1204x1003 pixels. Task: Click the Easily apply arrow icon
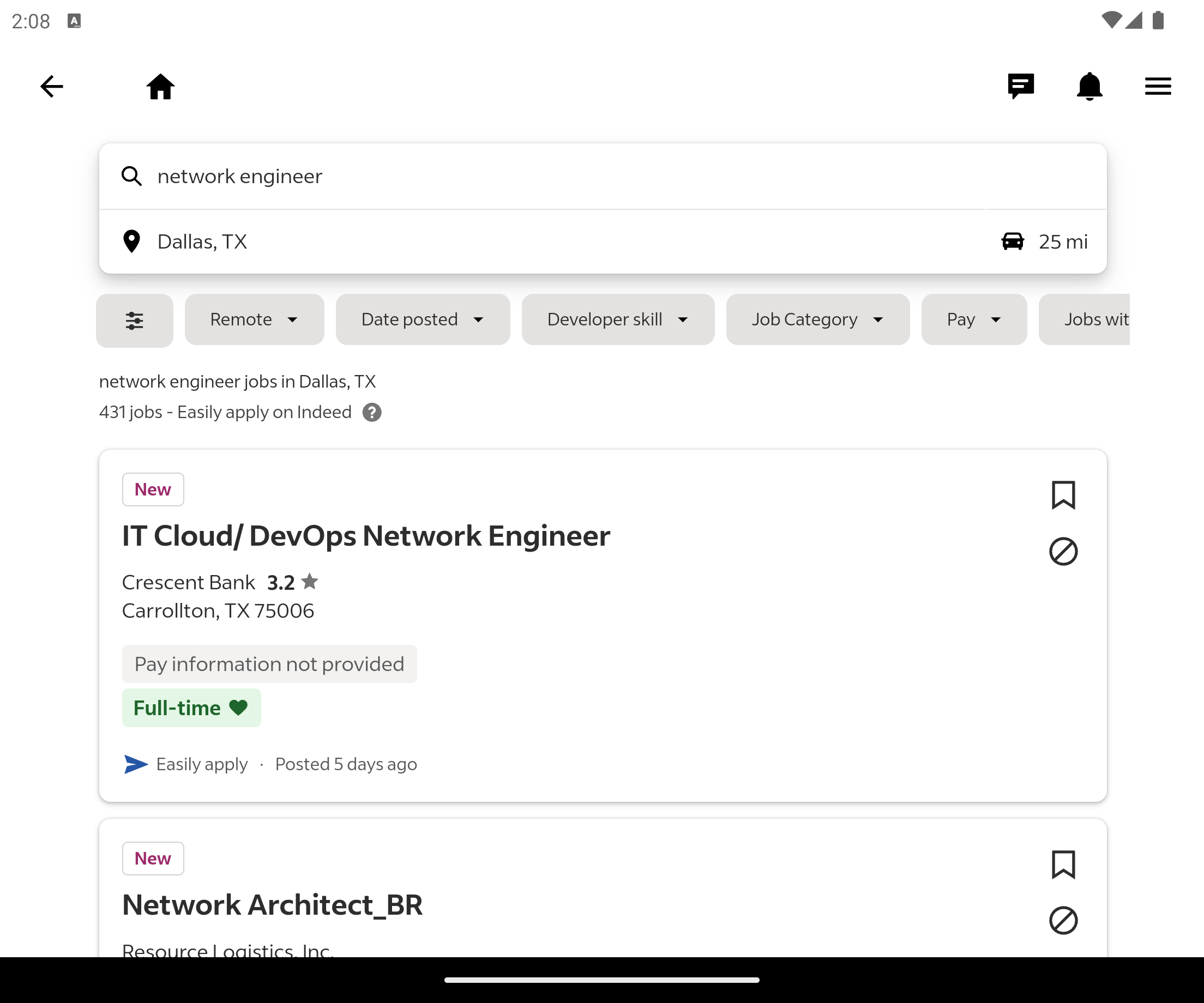136,764
